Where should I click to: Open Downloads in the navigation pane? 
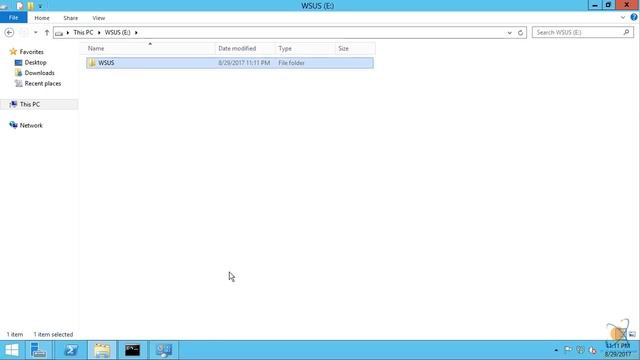coord(39,73)
